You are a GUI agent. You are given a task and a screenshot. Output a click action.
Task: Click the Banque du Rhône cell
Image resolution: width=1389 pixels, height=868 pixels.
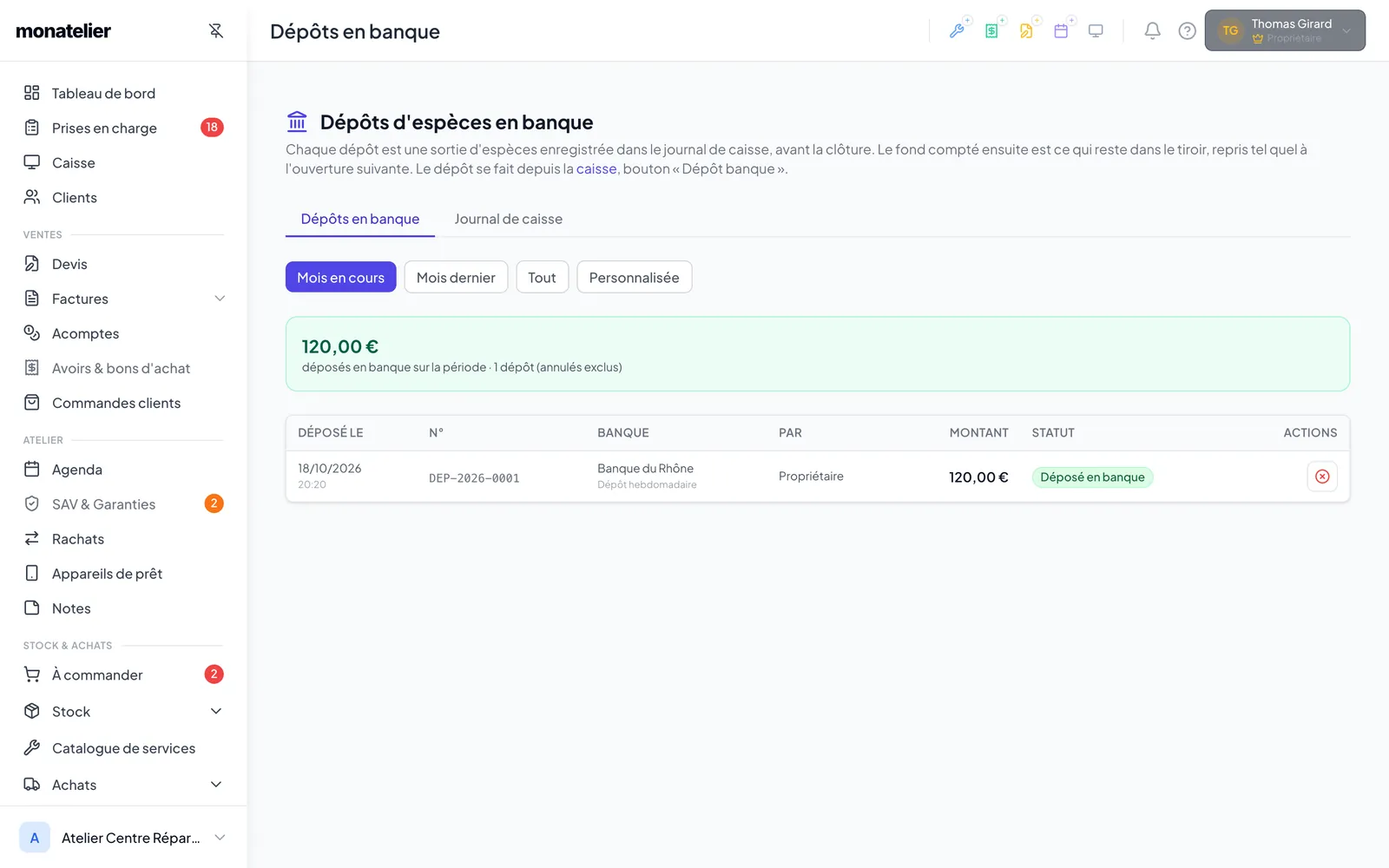[647, 476]
